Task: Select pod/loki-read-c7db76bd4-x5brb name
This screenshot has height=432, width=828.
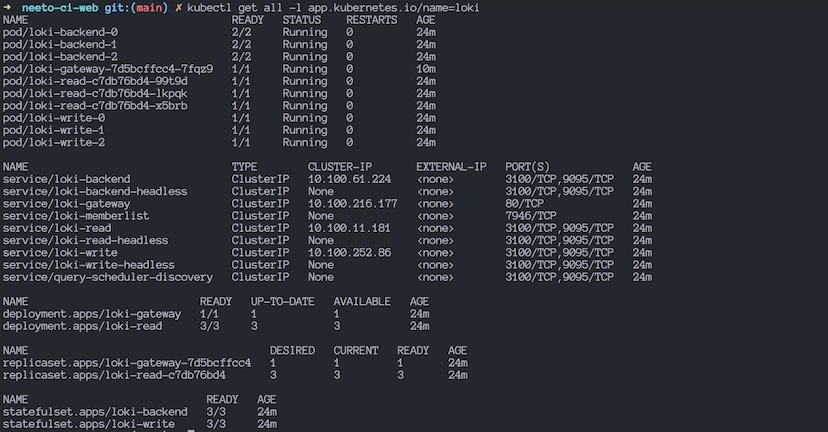Action: [95, 106]
